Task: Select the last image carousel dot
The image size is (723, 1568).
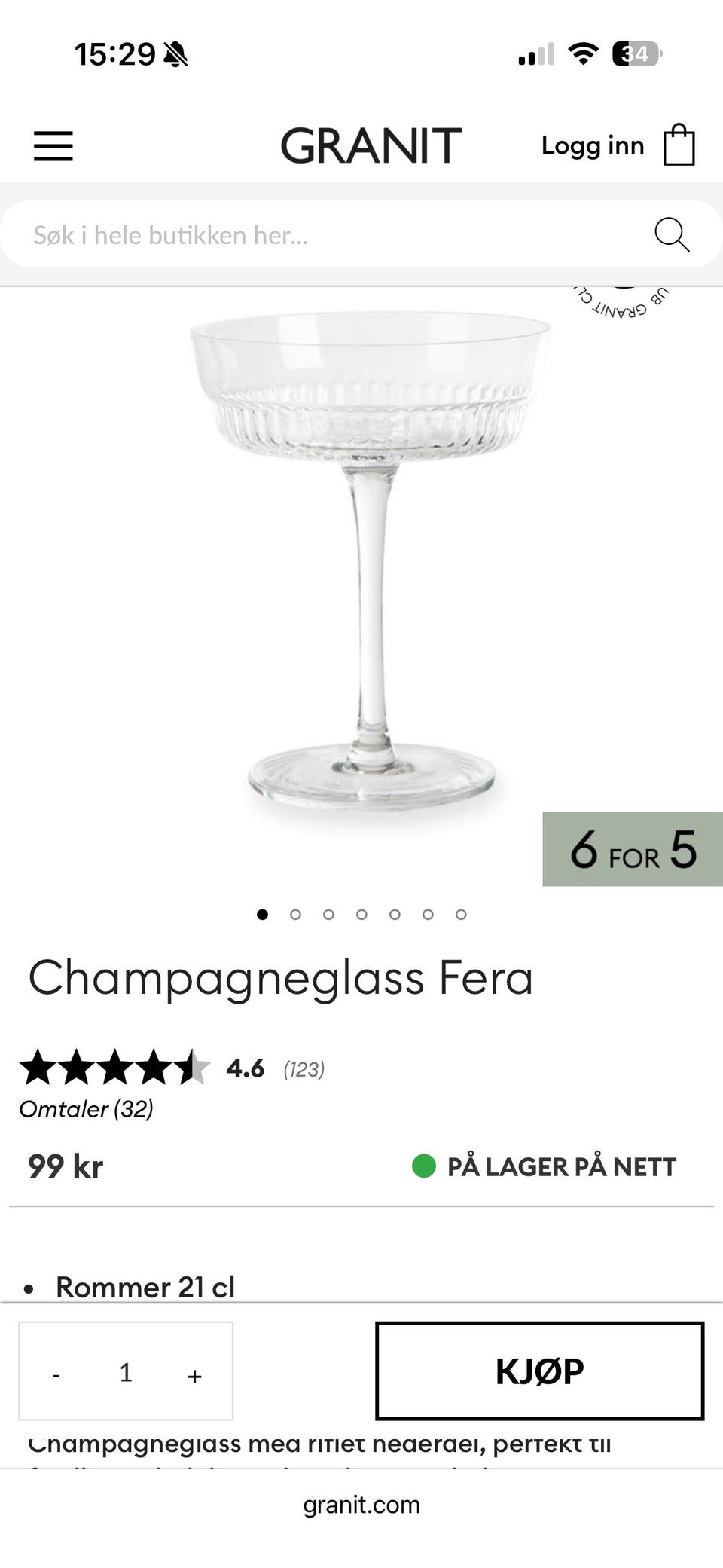Action: 461,915
